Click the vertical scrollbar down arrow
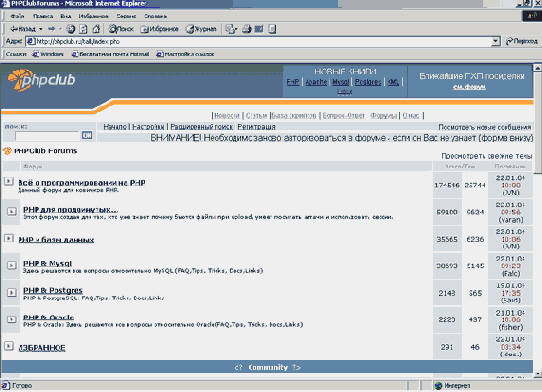This screenshot has width=542, height=392. (538, 374)
